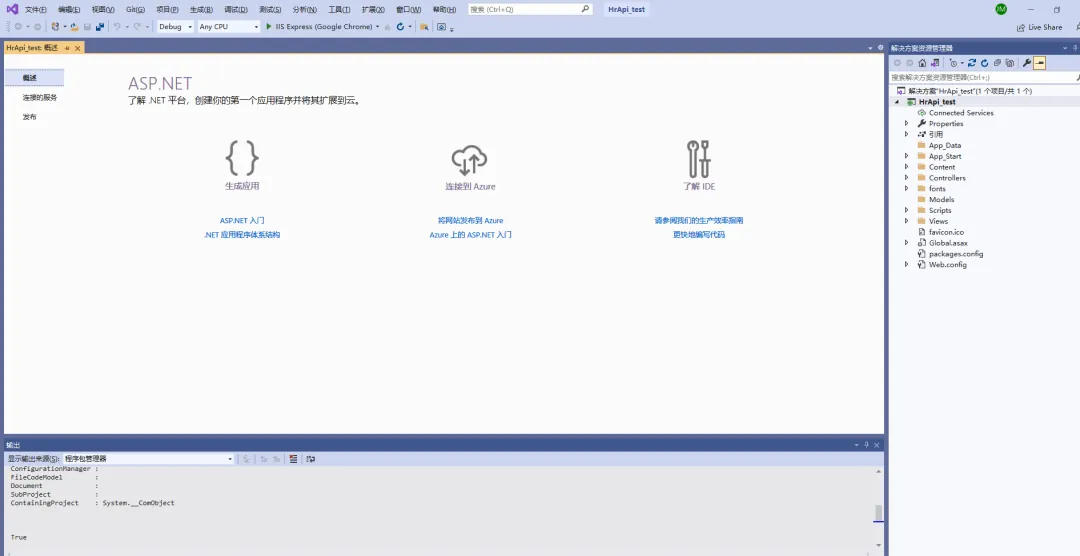Image resolution: width=1080 pixels, height=556 pixels.
Task: Open the Visual Studio logo system menu
Action: tap(12, 9)
